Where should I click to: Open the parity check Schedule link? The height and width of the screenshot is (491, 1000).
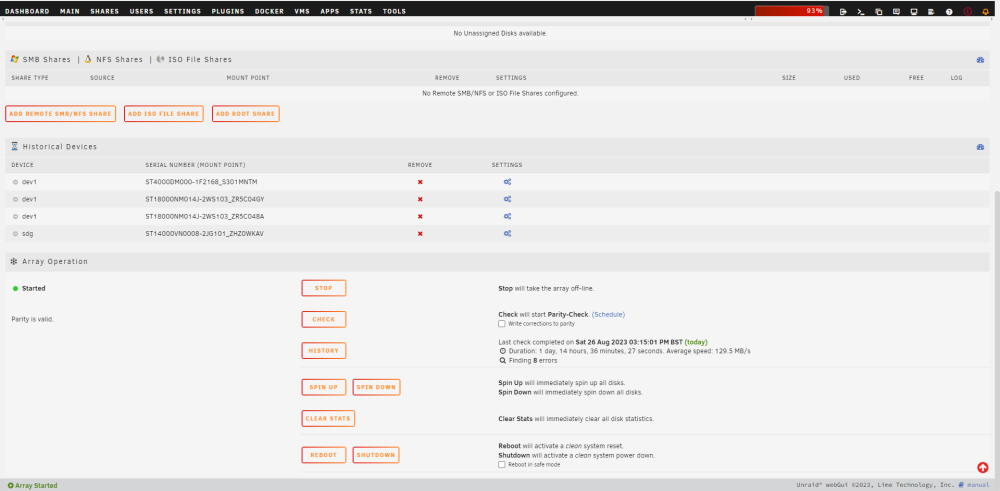[x=608, y=314]
